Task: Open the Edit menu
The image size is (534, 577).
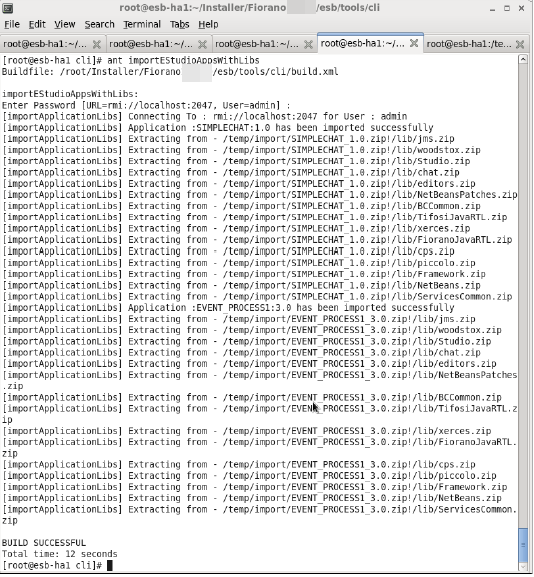Action: pos(37,24)
